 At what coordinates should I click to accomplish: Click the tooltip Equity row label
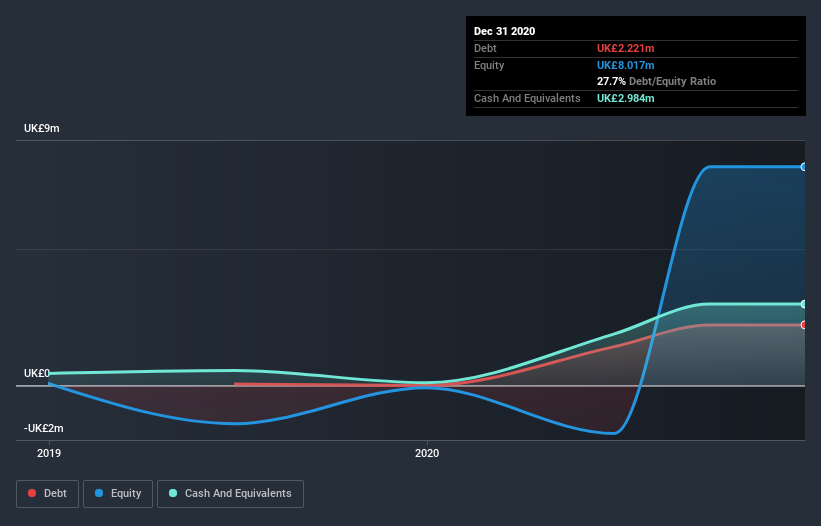[489, 65]
